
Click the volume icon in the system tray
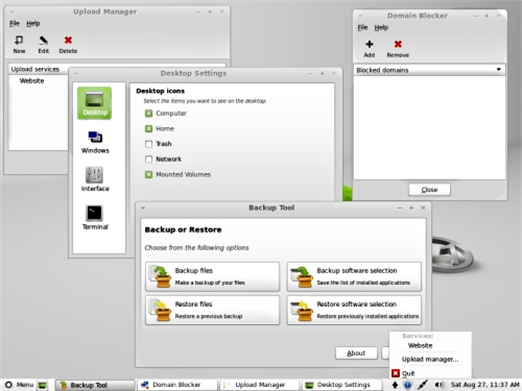click(x=439, y=385)
